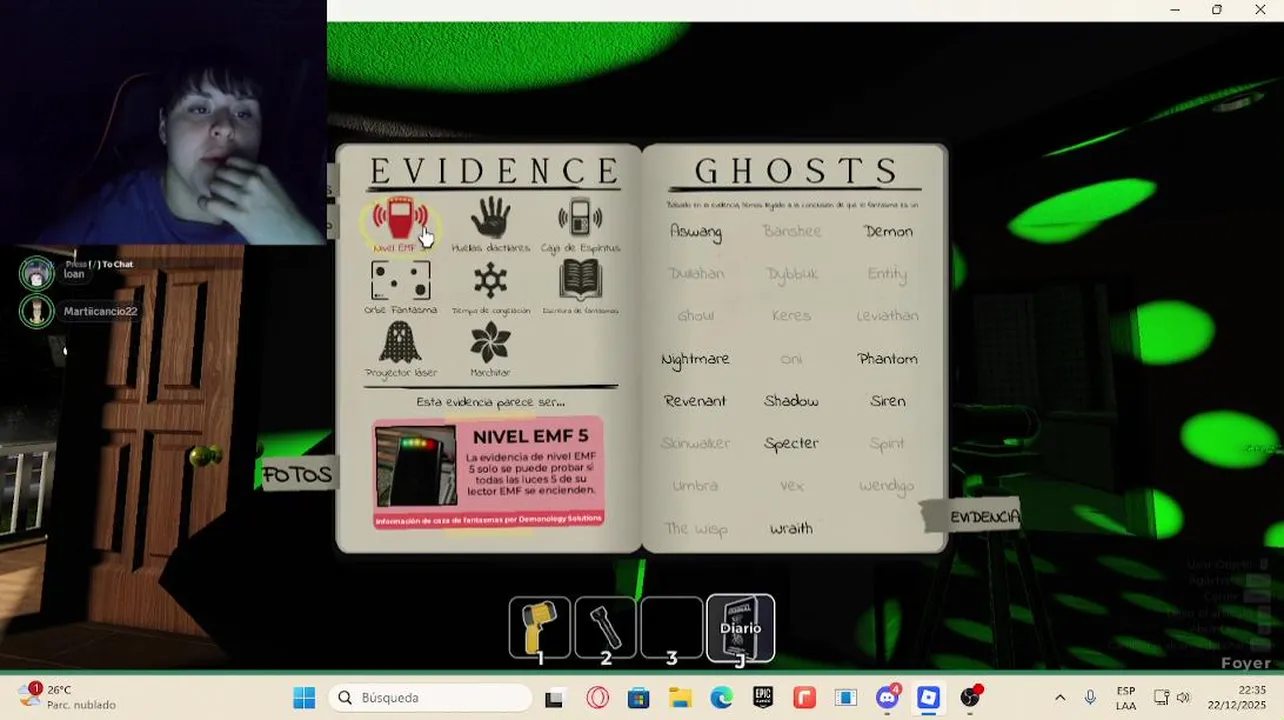Click the Nivel EMF 5 reader thumbnail
The image size is (1284, 720).
[416, 467]
